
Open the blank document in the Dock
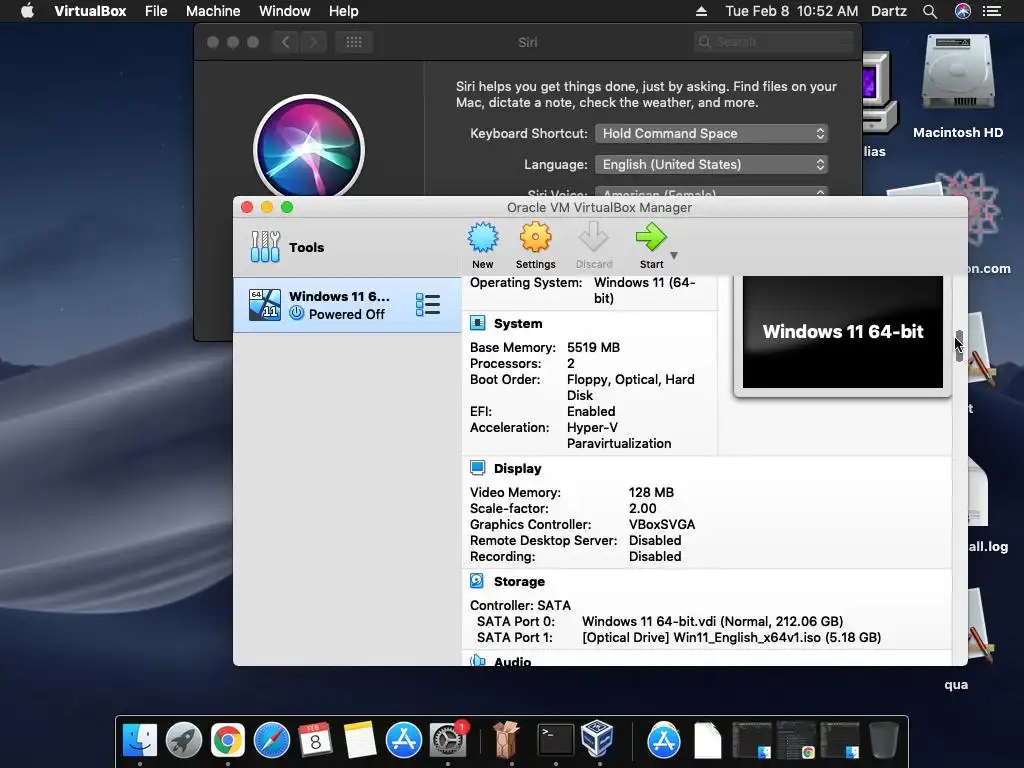coord(707,740)
